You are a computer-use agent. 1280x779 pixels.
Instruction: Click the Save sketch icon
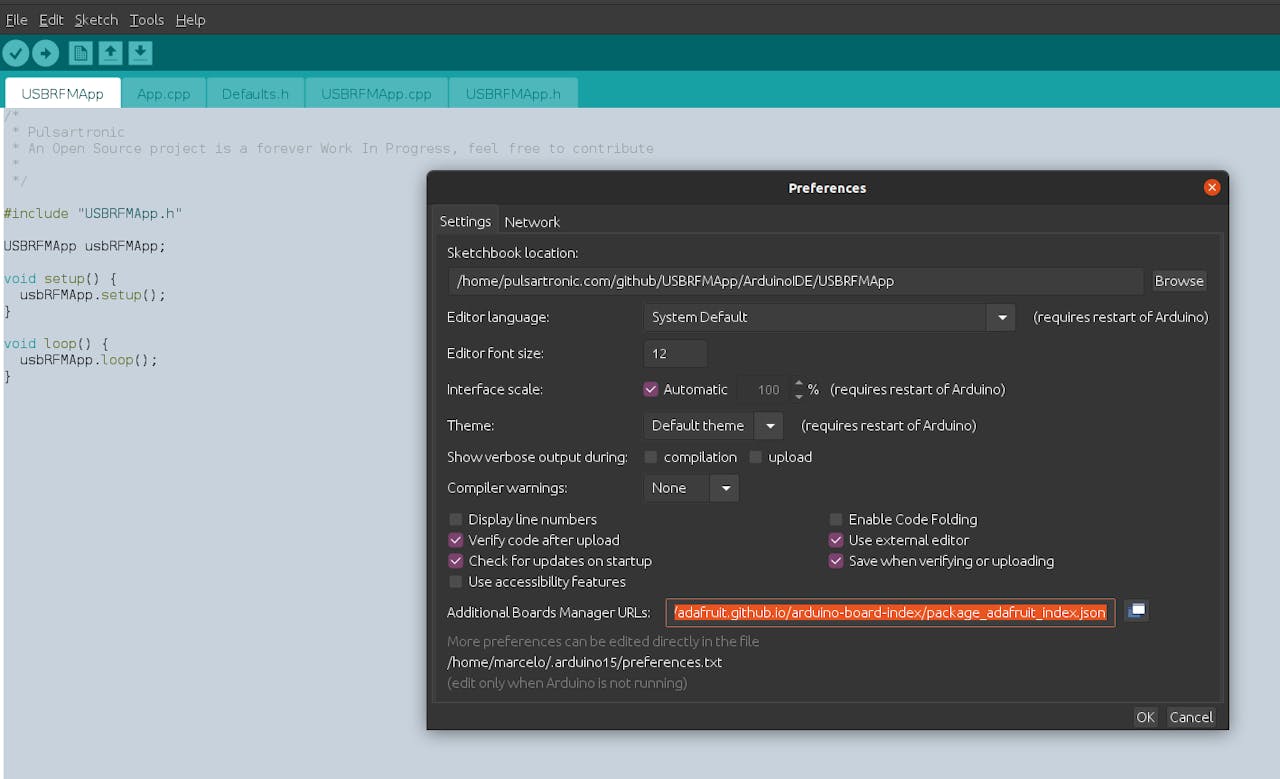point(140,53)
